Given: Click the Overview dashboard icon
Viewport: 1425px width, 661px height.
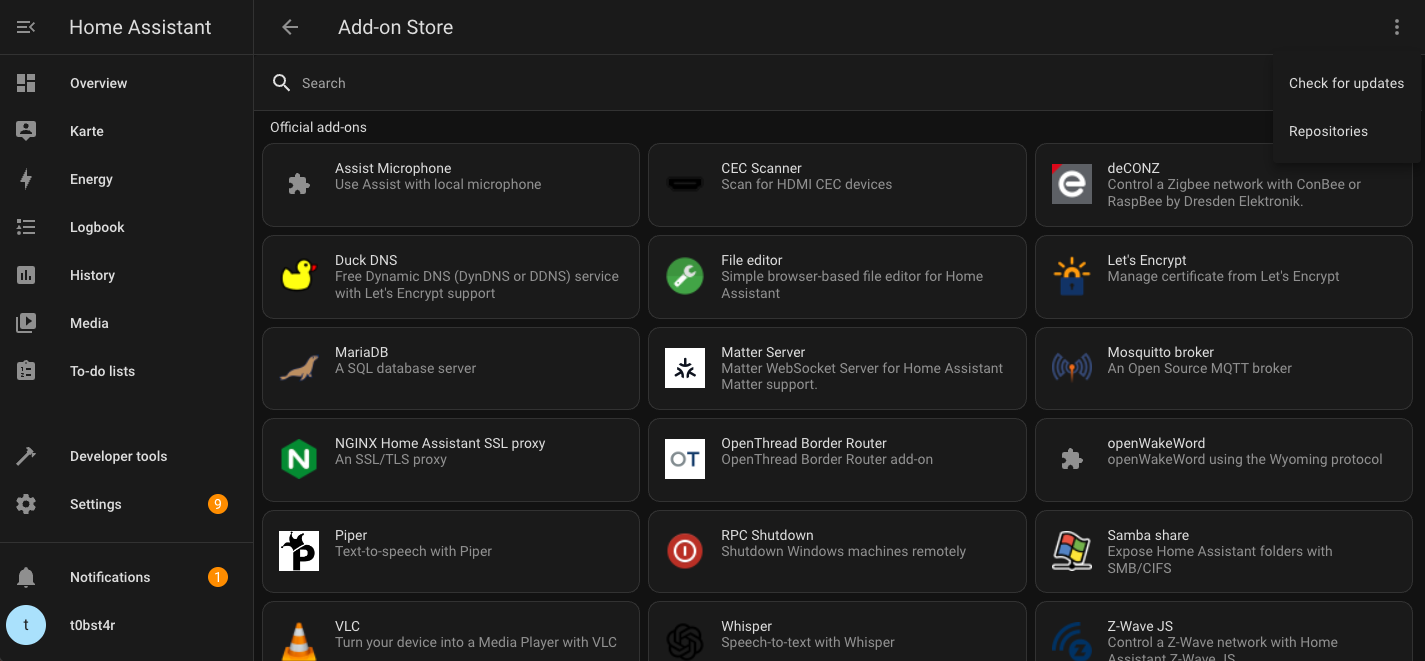Looking at the screenshot, I should click(26, 83).
